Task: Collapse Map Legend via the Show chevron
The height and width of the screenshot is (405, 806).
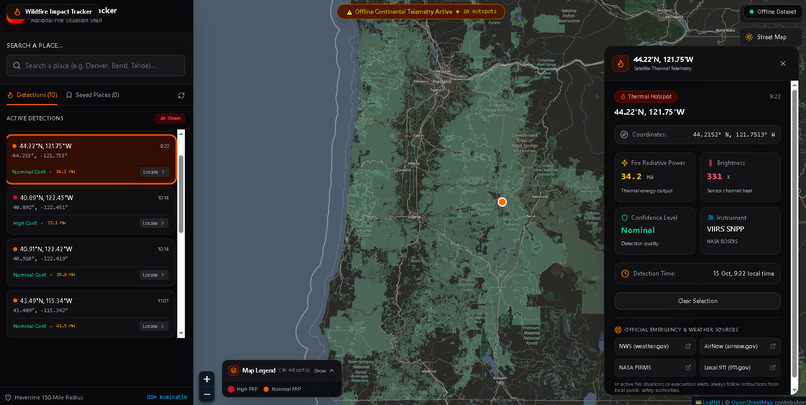Action: pyautogui.click(x=332, y=371)
